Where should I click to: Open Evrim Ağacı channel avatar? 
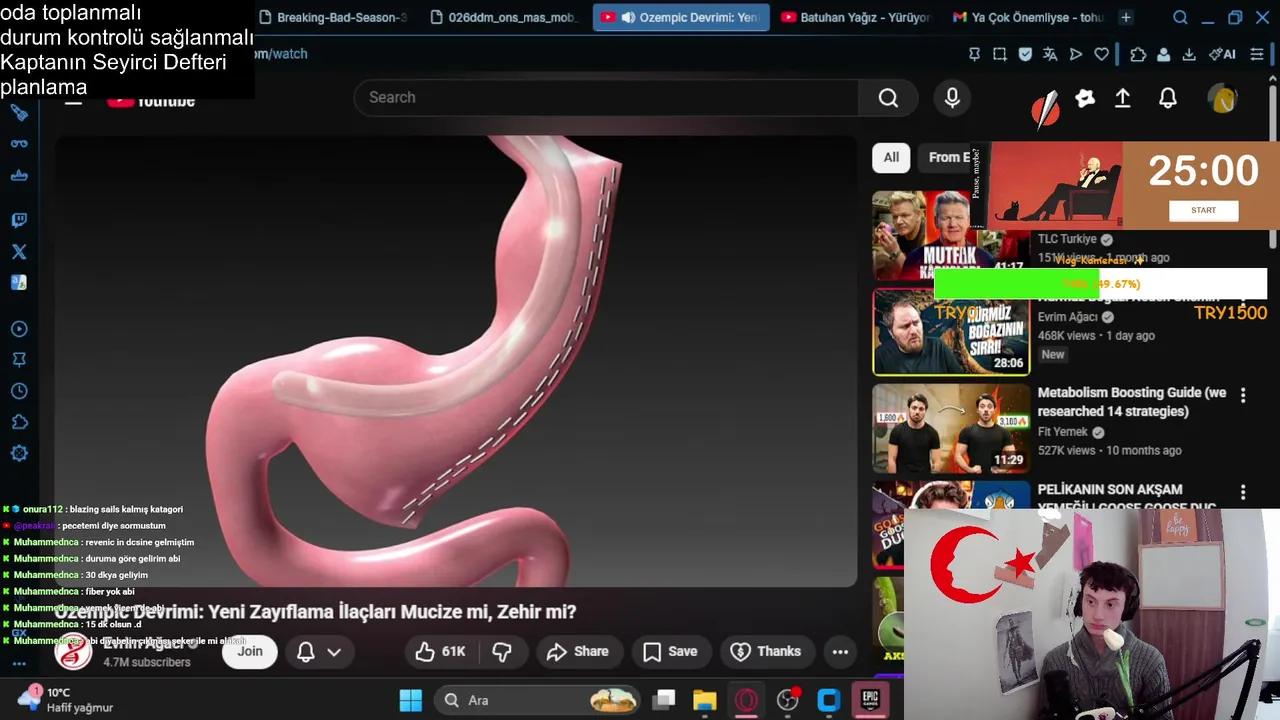click(x=73, y=652)
